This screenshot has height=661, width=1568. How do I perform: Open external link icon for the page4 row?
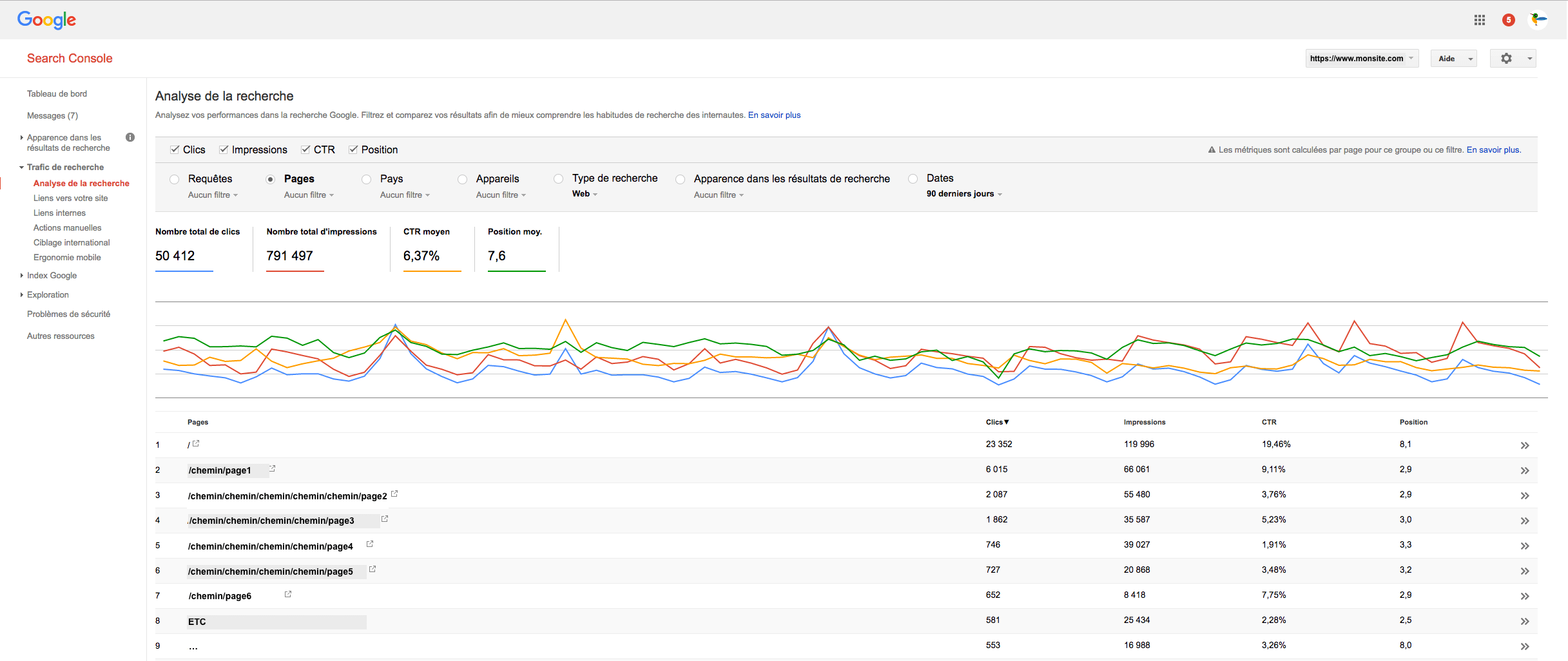370,544
